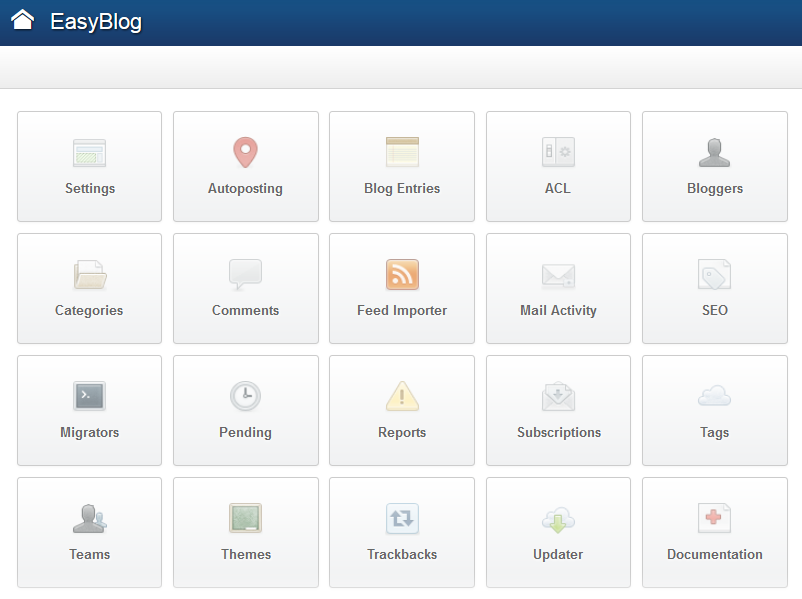Click the Pending clock icon
Image resolution: width=802 pixels, height=599 pixels.
[246, 396]
